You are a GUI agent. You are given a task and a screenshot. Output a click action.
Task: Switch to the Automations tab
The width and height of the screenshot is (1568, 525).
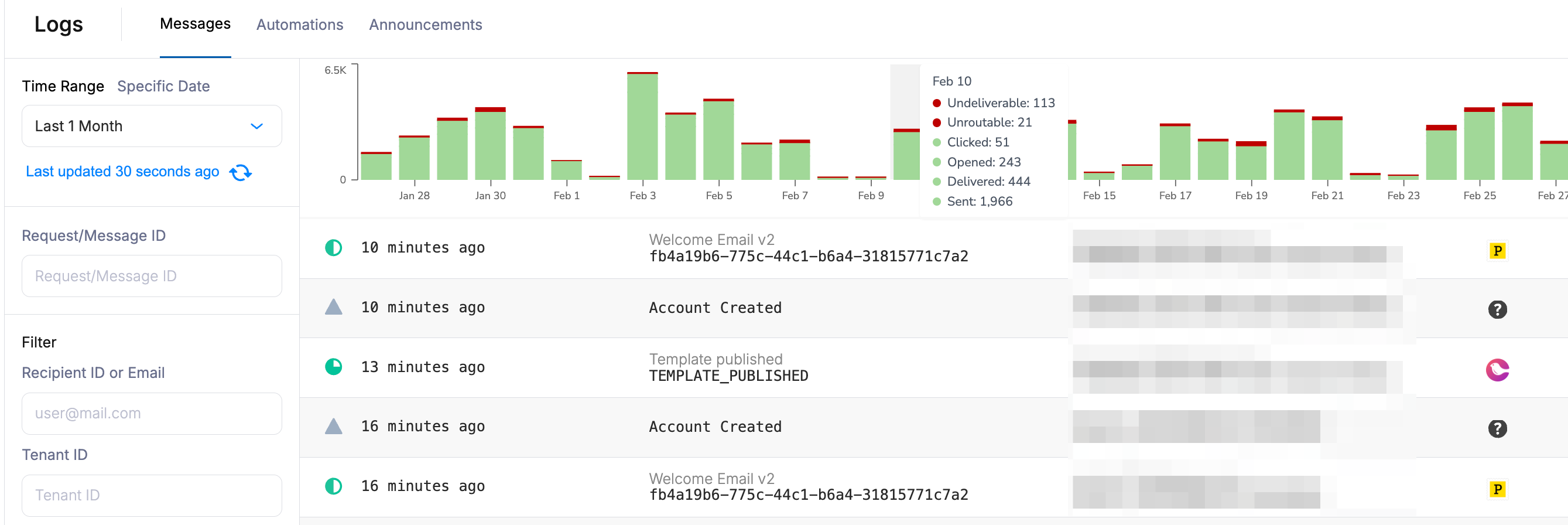299,25
